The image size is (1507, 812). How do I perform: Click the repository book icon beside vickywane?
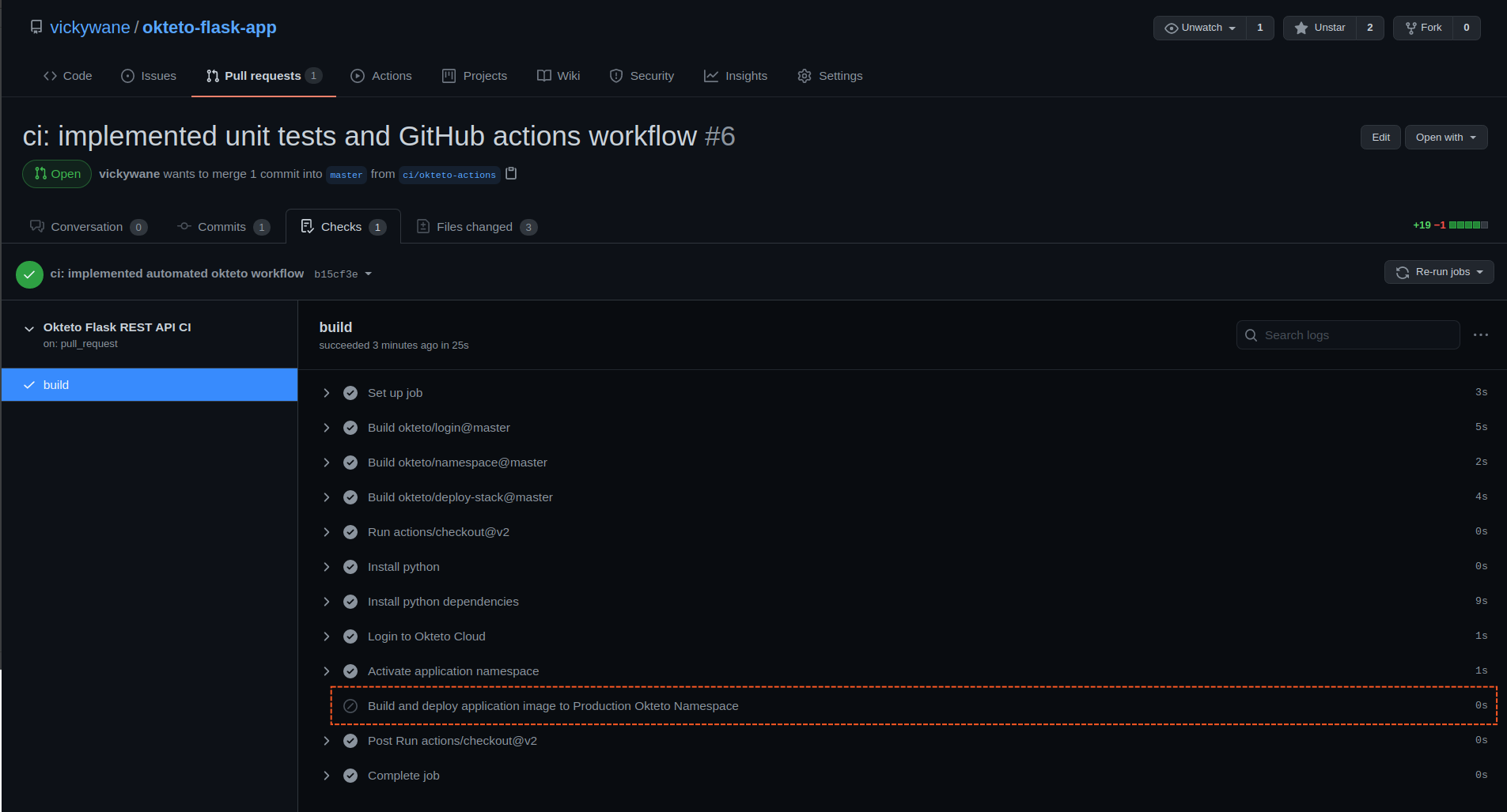point(36,27)
